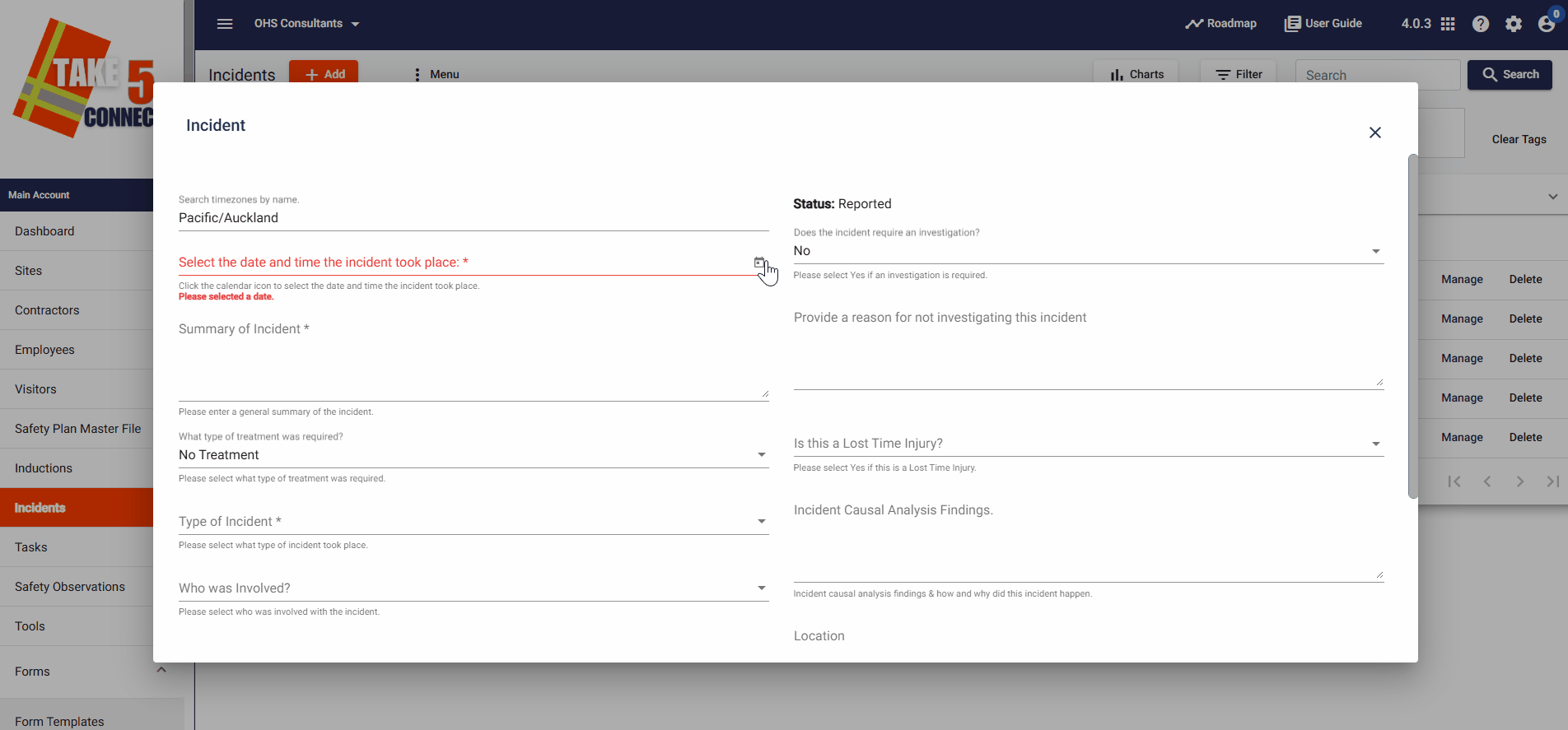Open the Filter options

tap(1238, 74)
